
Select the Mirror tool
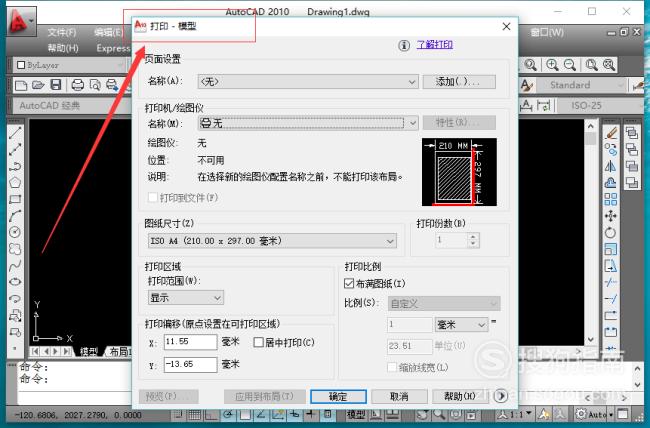[x=611, y=166]
